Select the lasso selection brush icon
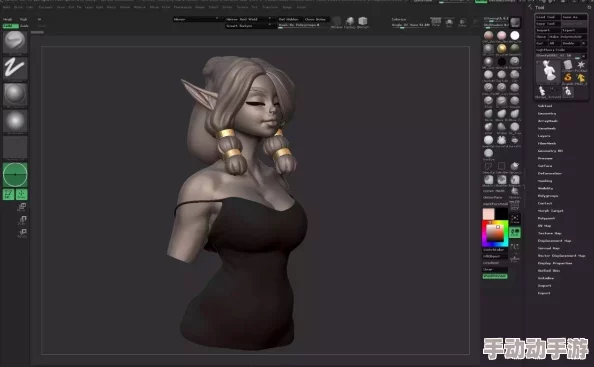Screen dimensions: 594x367 click(x=488, y=167)
